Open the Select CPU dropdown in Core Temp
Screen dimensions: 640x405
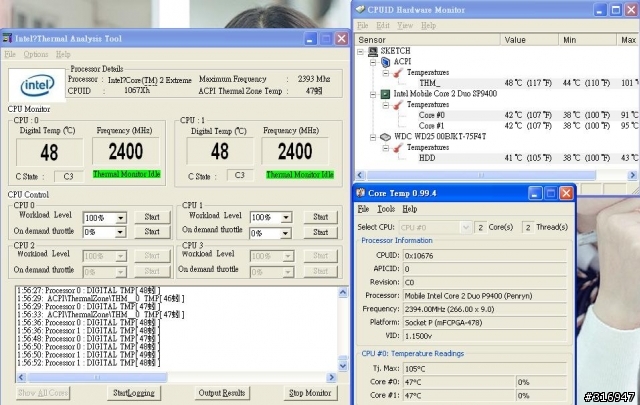click(x=465, y=227)
